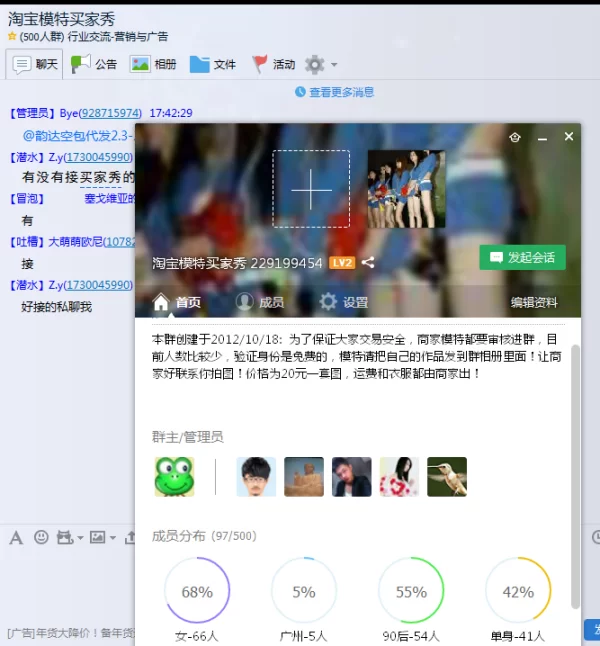Switch to the 成员 members tab
Image resolution: width=600 pixels, height=646 pixels.
(x=259, y=302)
